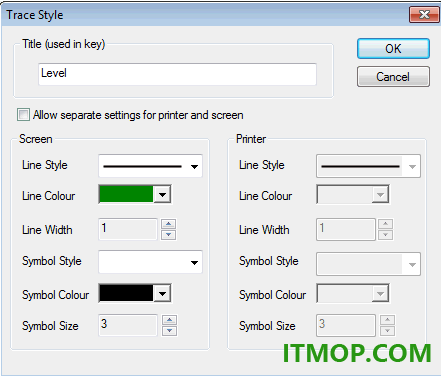Increase the Printer Symbol Size value
The image size is (441, 376).
pyautogui.click(x=387, y=320)
